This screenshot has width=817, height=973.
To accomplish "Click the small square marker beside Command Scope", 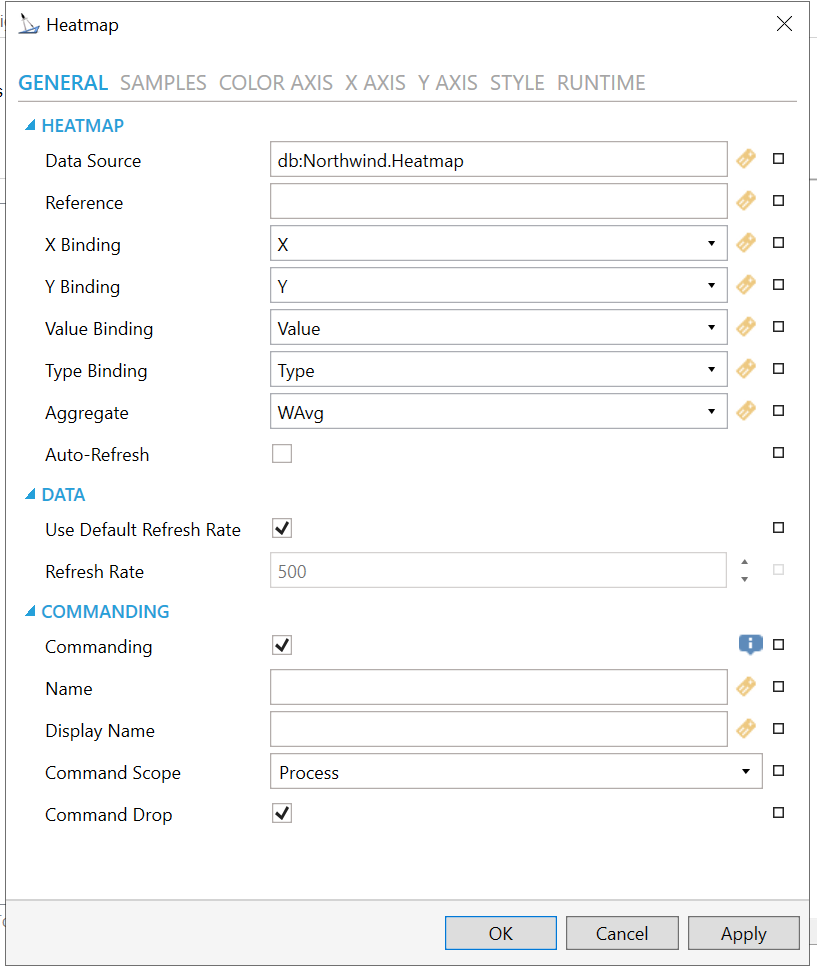I will pos(779,771).
